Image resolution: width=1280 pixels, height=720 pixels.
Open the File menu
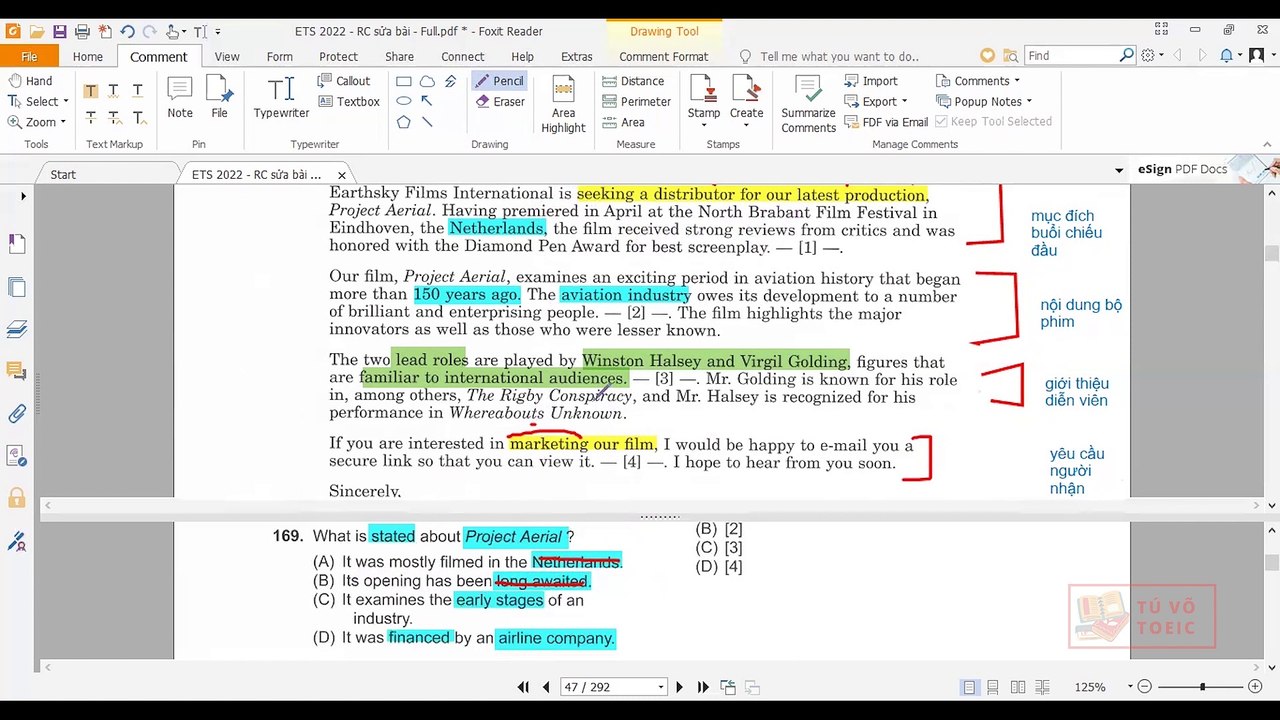pyautogui.click(x=29, y=57)
